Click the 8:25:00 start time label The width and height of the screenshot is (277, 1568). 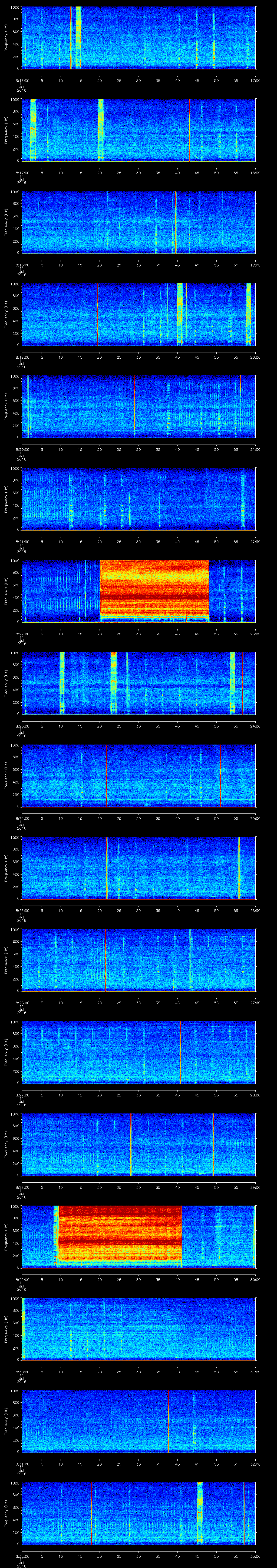(x=22, y=910)
